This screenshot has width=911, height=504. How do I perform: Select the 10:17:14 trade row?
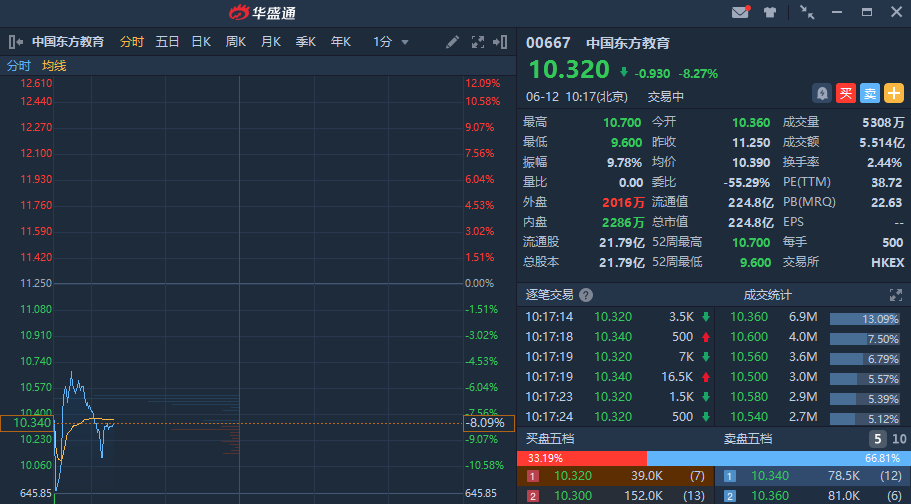click(616, 317)
